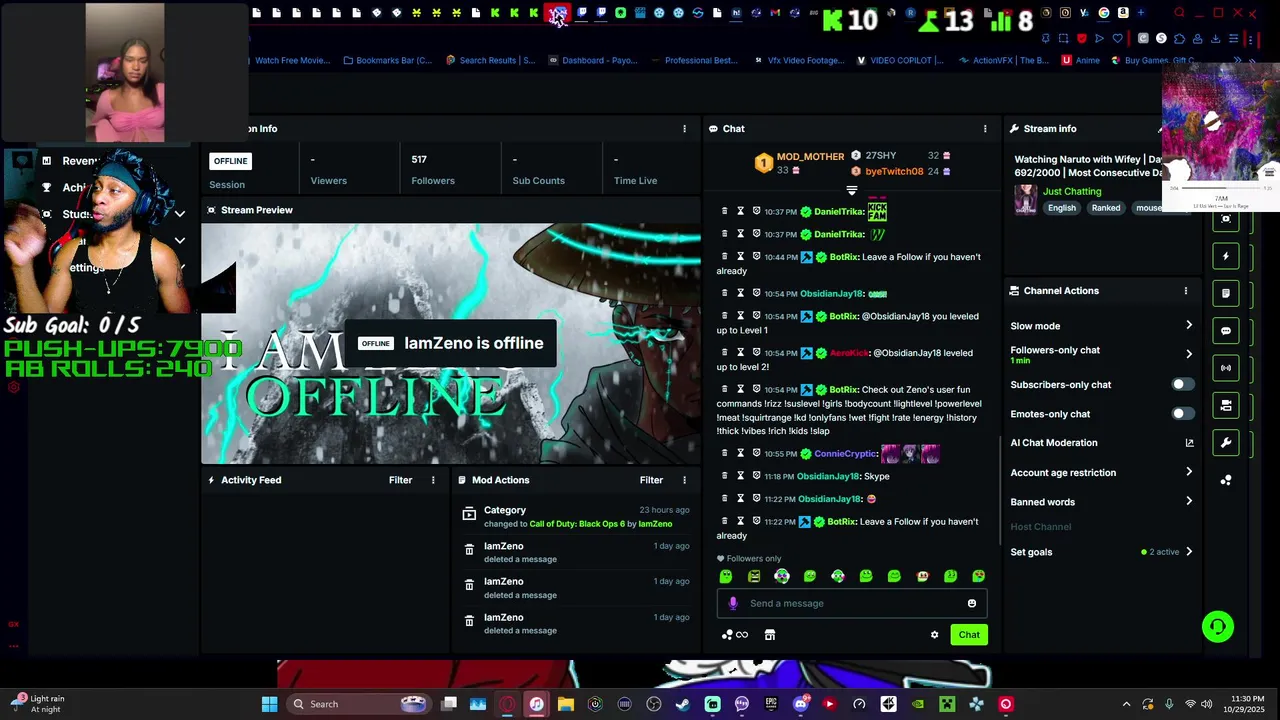Click inside the Send a message field

pos(852,603)
